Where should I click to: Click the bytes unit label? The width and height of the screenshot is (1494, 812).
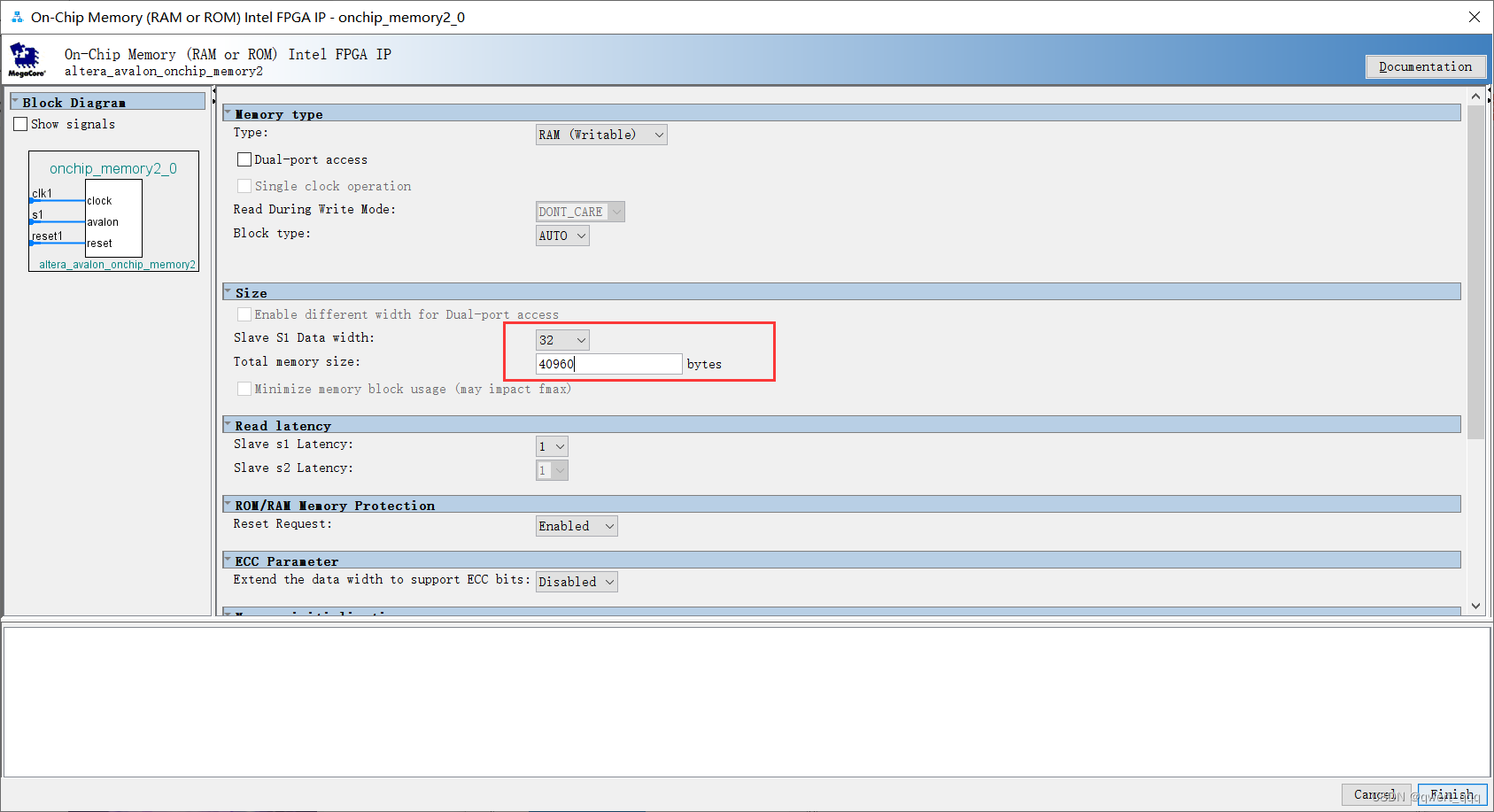(704, 364)
